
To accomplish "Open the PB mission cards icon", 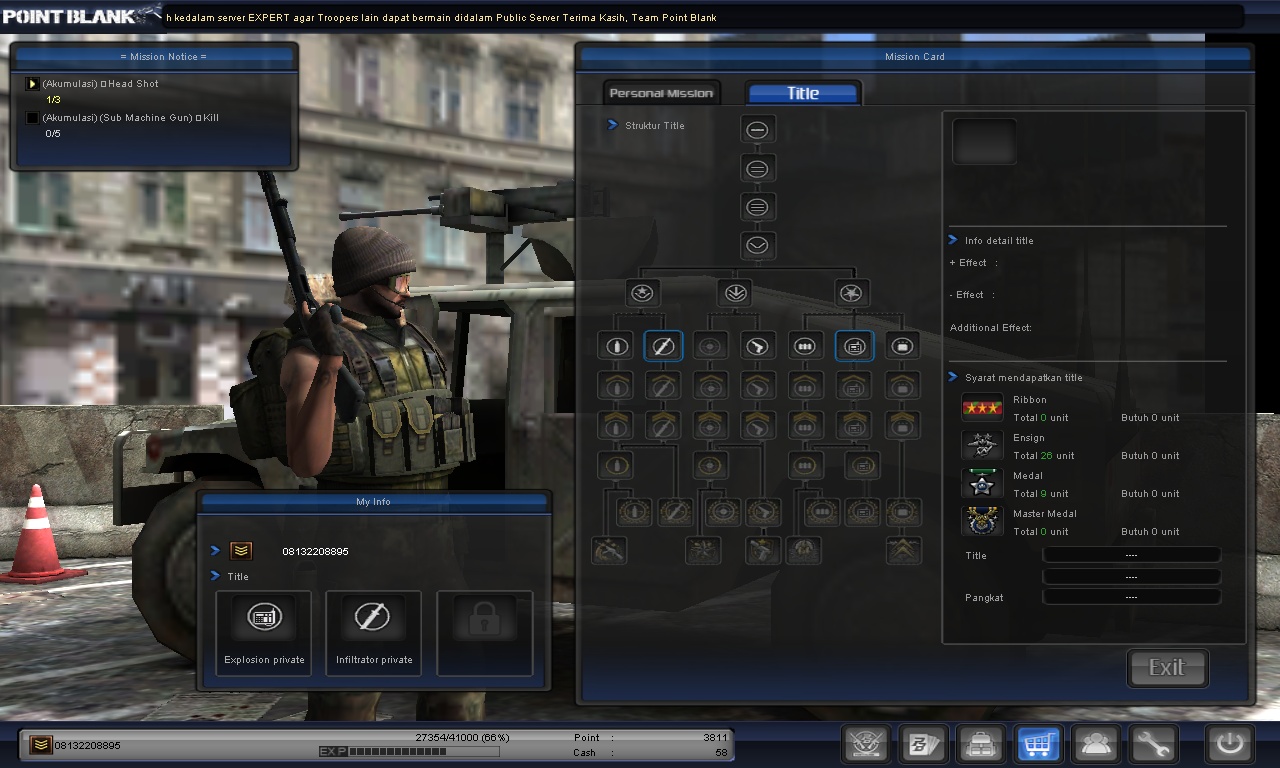I will pyautogui.click(x=923, y=745).
